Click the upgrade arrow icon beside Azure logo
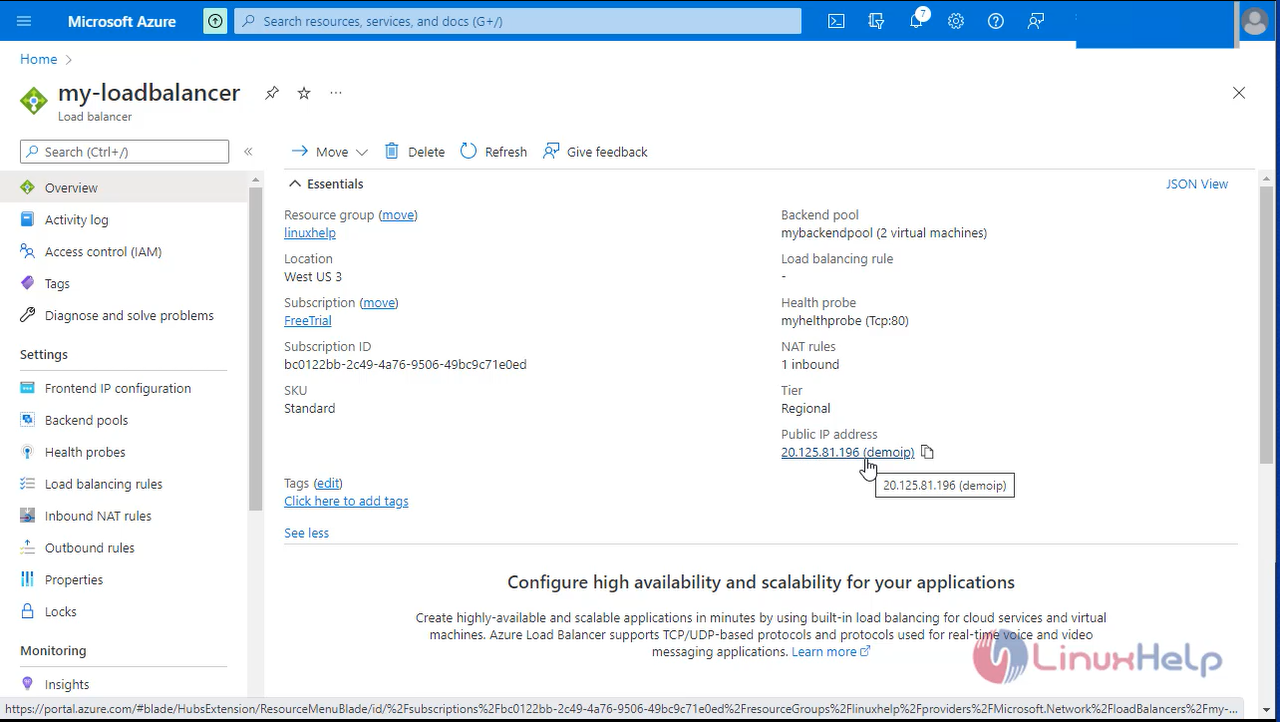Viewport: 1280px width, 722px height. point(215,21)
